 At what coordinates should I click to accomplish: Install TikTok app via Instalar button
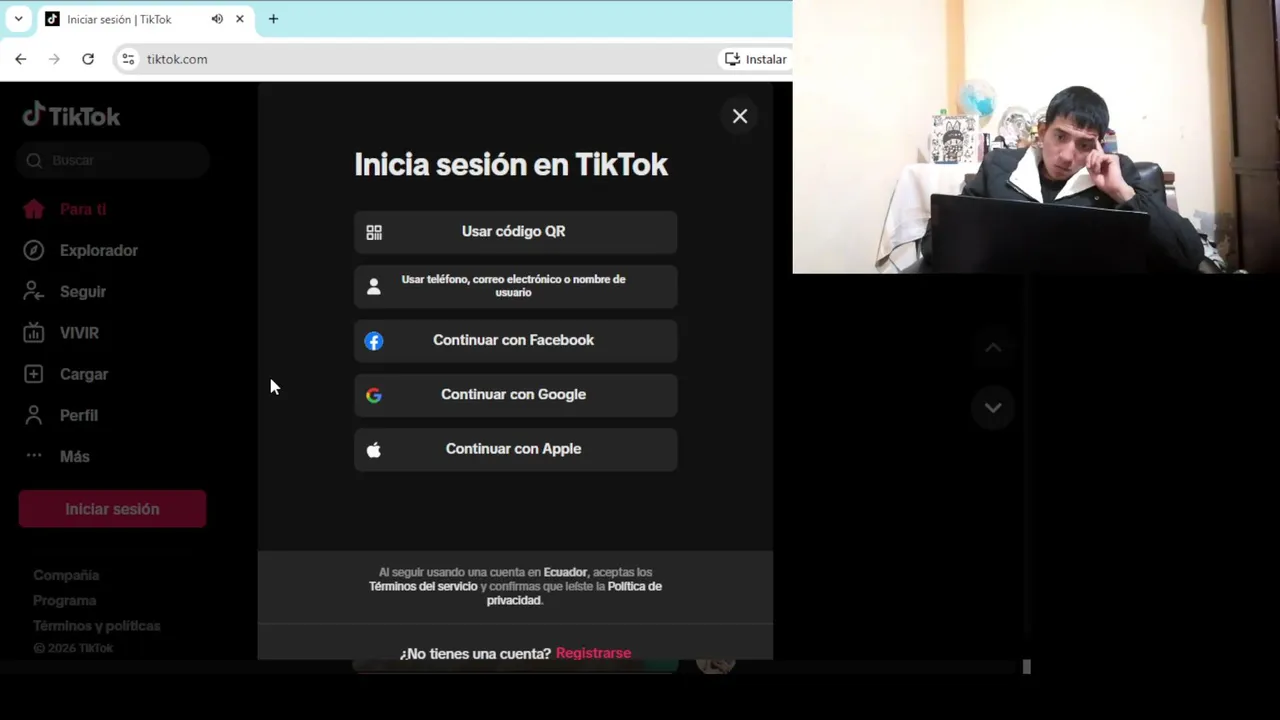[x=756, y=59]
